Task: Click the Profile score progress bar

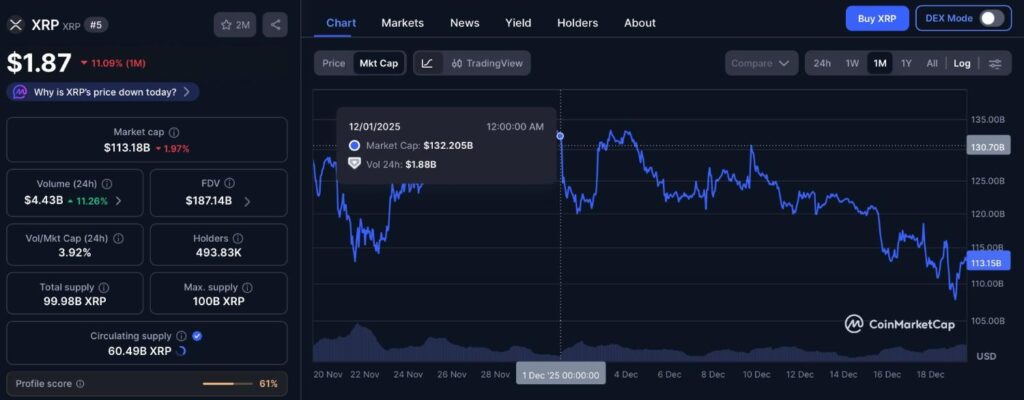Action: click(226, 383)
